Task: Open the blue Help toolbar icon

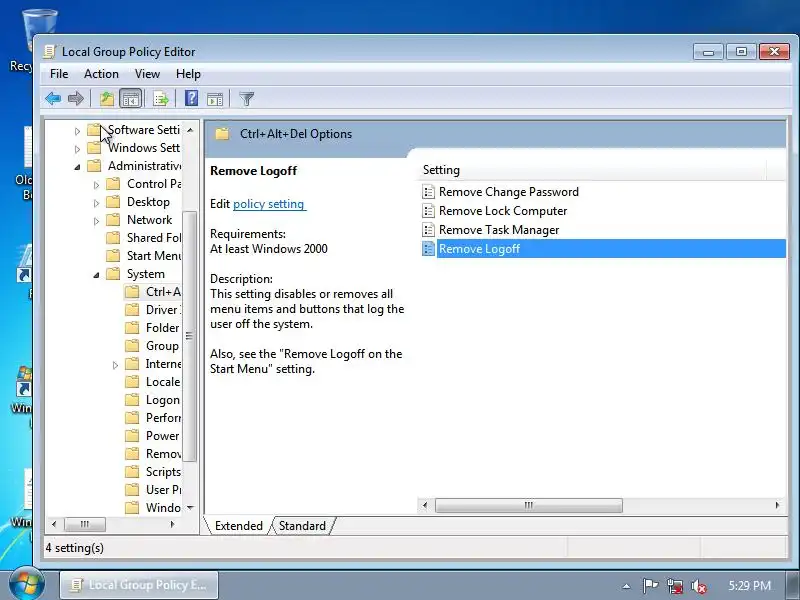Action: [191, 98]
